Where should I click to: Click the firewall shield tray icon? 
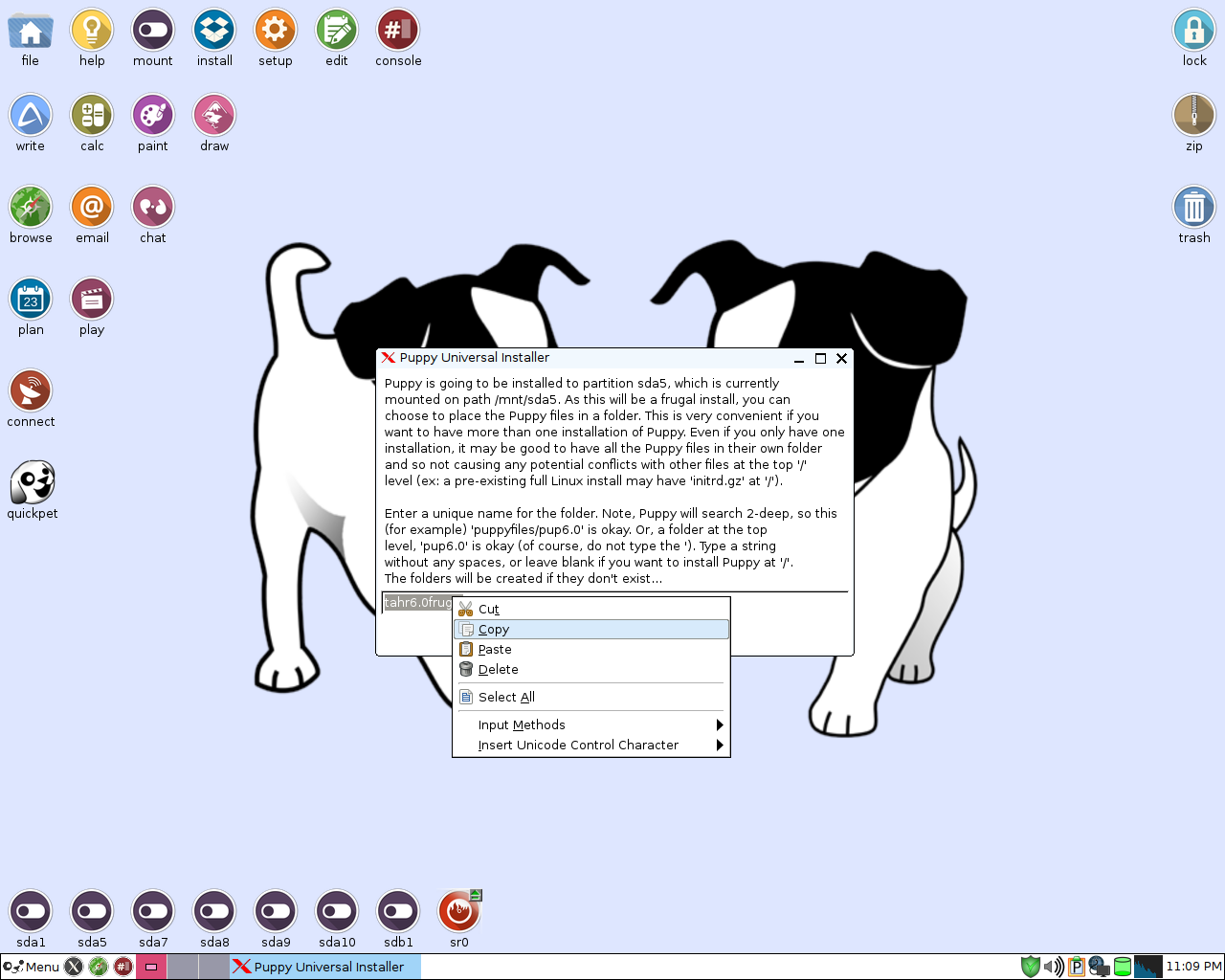pos(1031,967)
